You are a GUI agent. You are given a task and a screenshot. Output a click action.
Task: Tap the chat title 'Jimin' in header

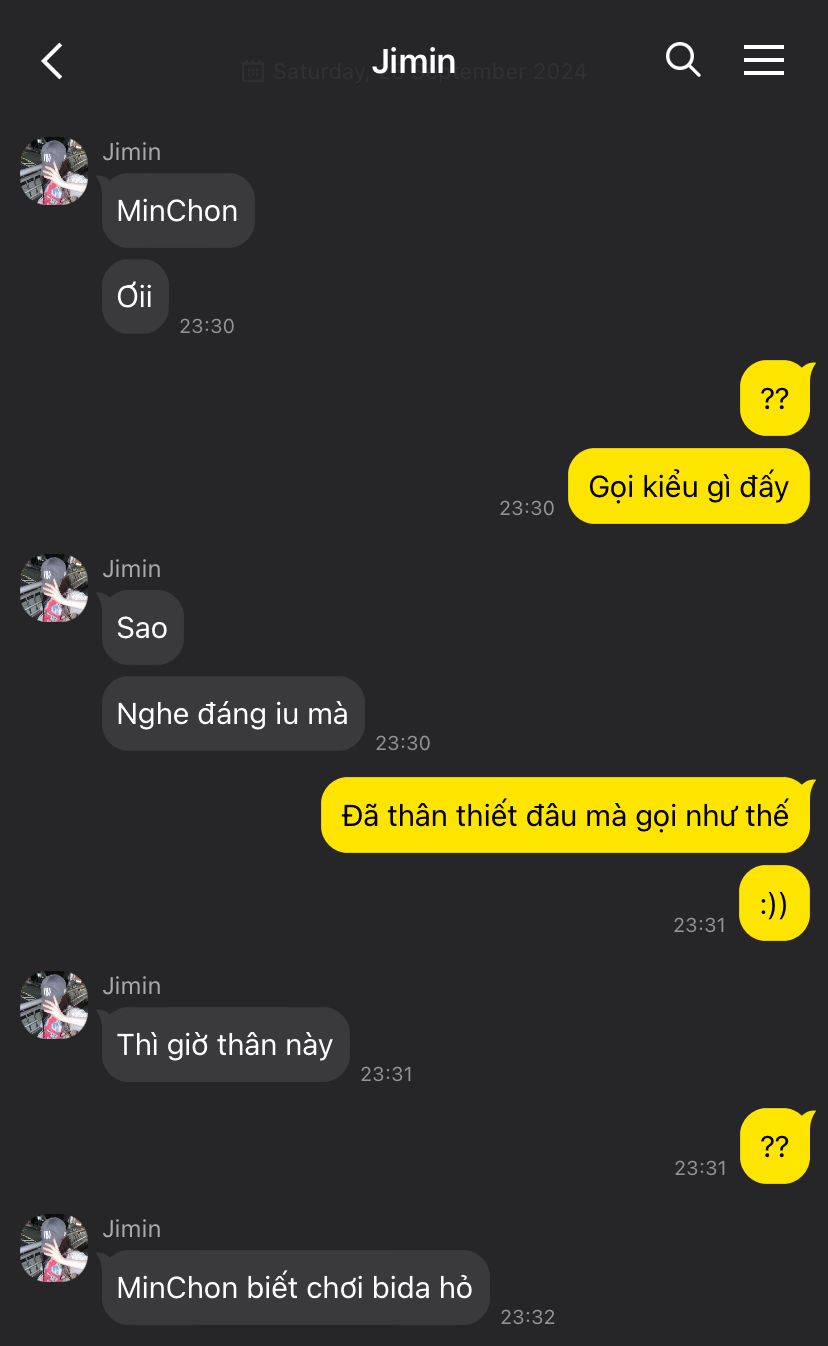(x=414, y=61)
